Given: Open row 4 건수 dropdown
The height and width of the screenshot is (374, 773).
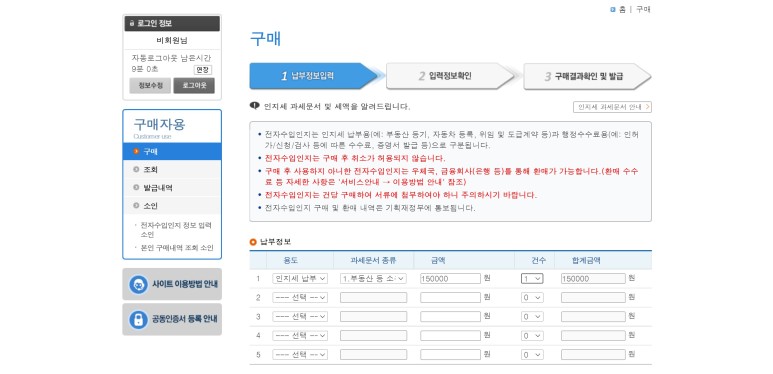Looking at the screenshot, I should coord(532,336).
